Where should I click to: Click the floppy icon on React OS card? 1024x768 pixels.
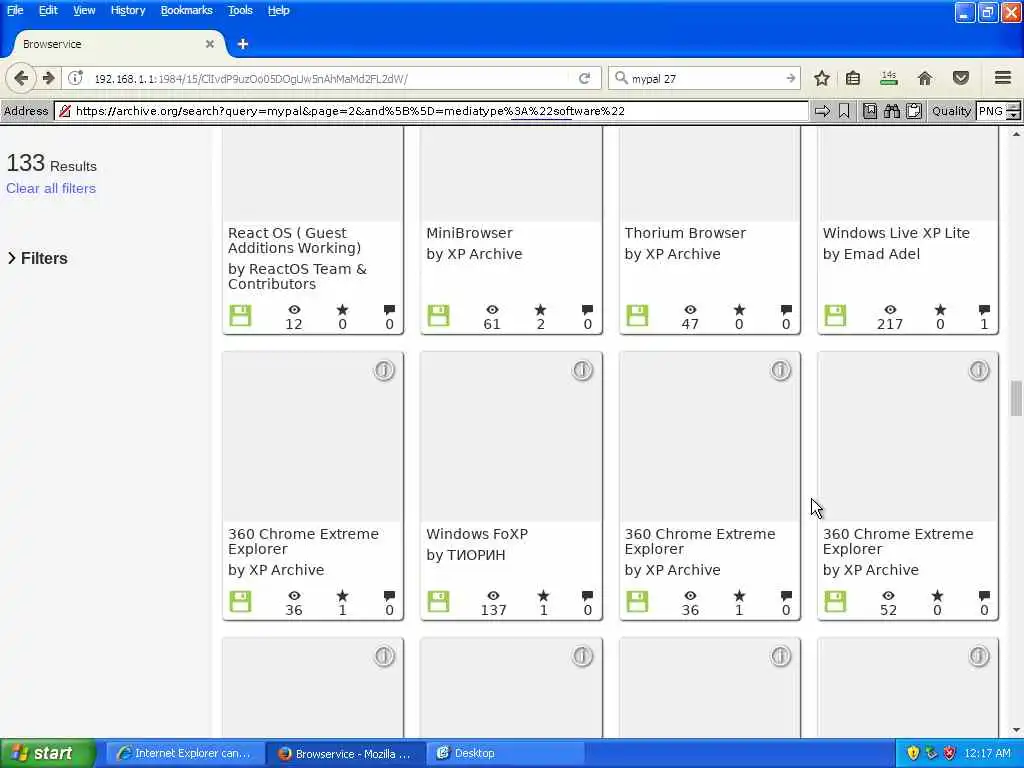coord(240,316)
